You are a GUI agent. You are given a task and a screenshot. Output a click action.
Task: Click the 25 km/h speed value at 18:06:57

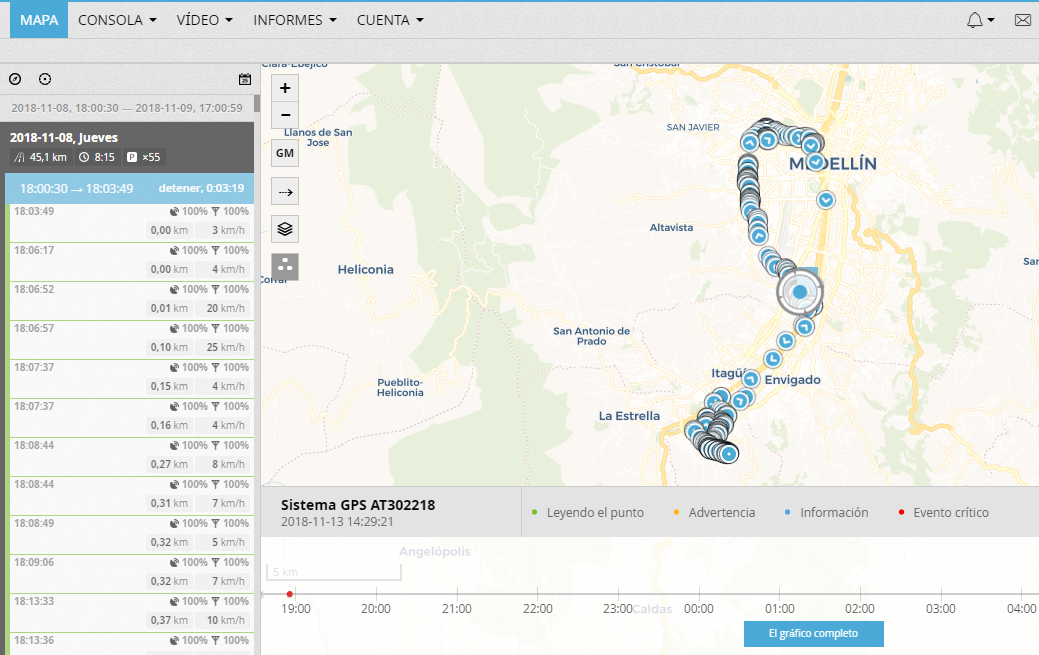point(225,347)
